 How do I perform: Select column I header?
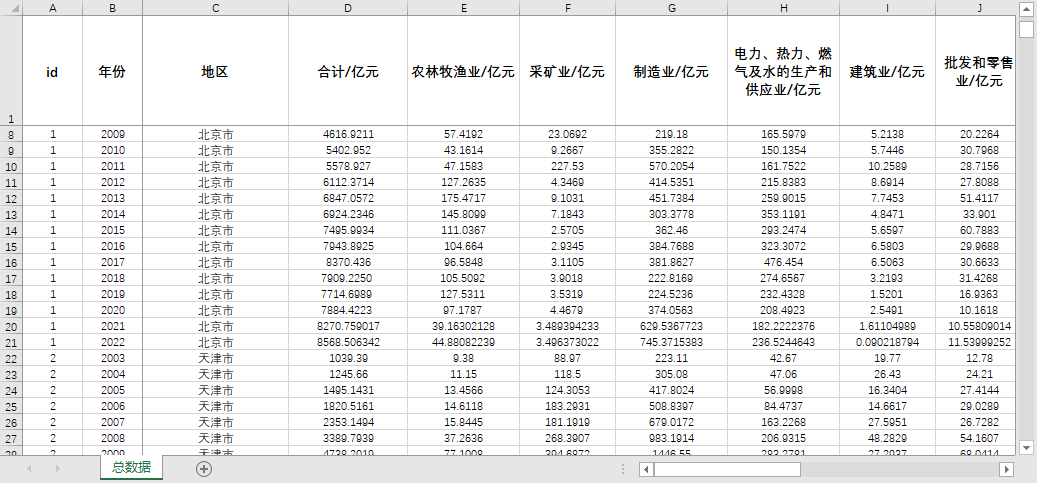[888, 7]
